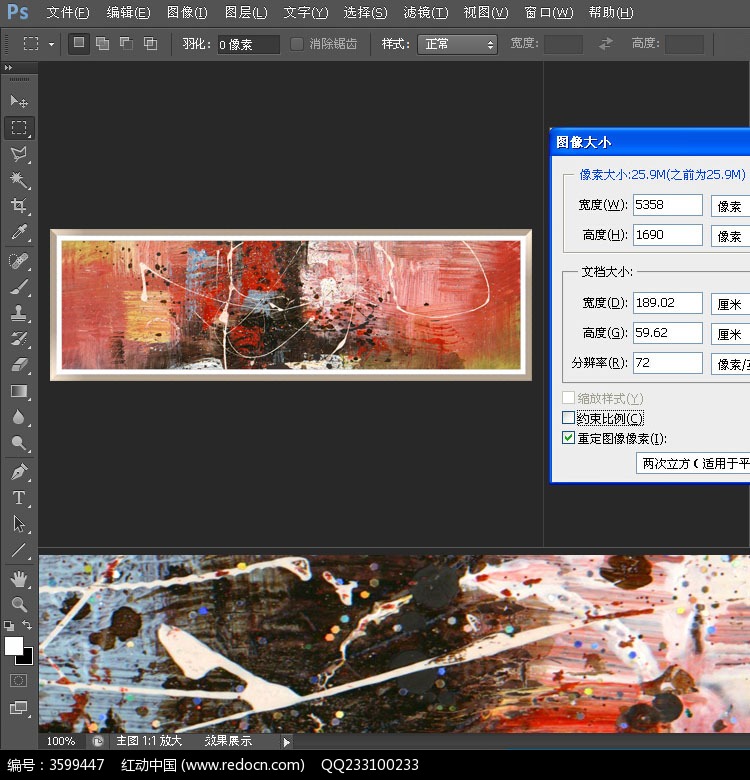Click the background color swatch
The height and width of the screenshot is (780, 750).
coord(27,659)
